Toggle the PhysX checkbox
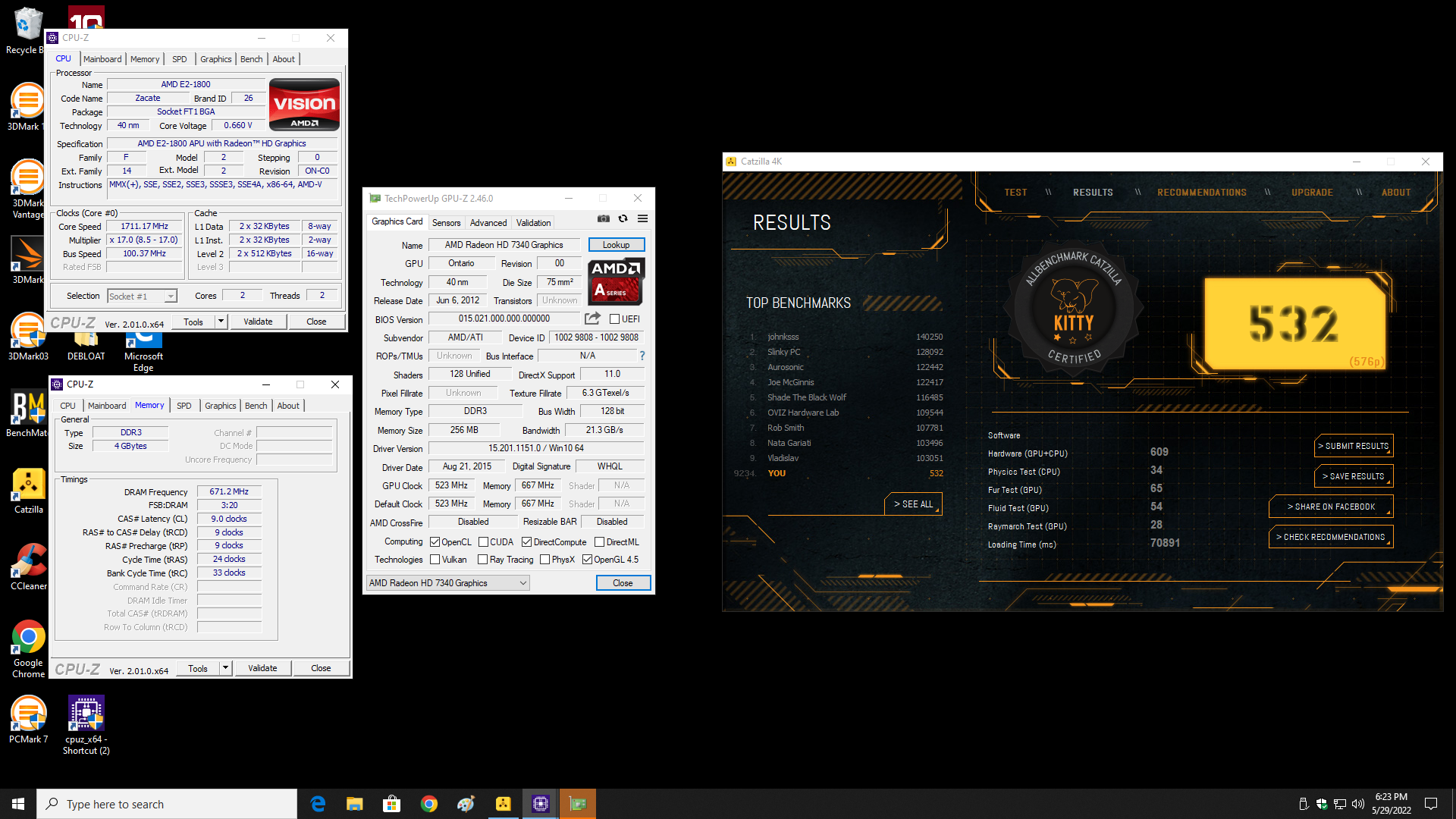The width and height of the screenshot is (1456, 819). pyautogui.click(x=544, y=560)
